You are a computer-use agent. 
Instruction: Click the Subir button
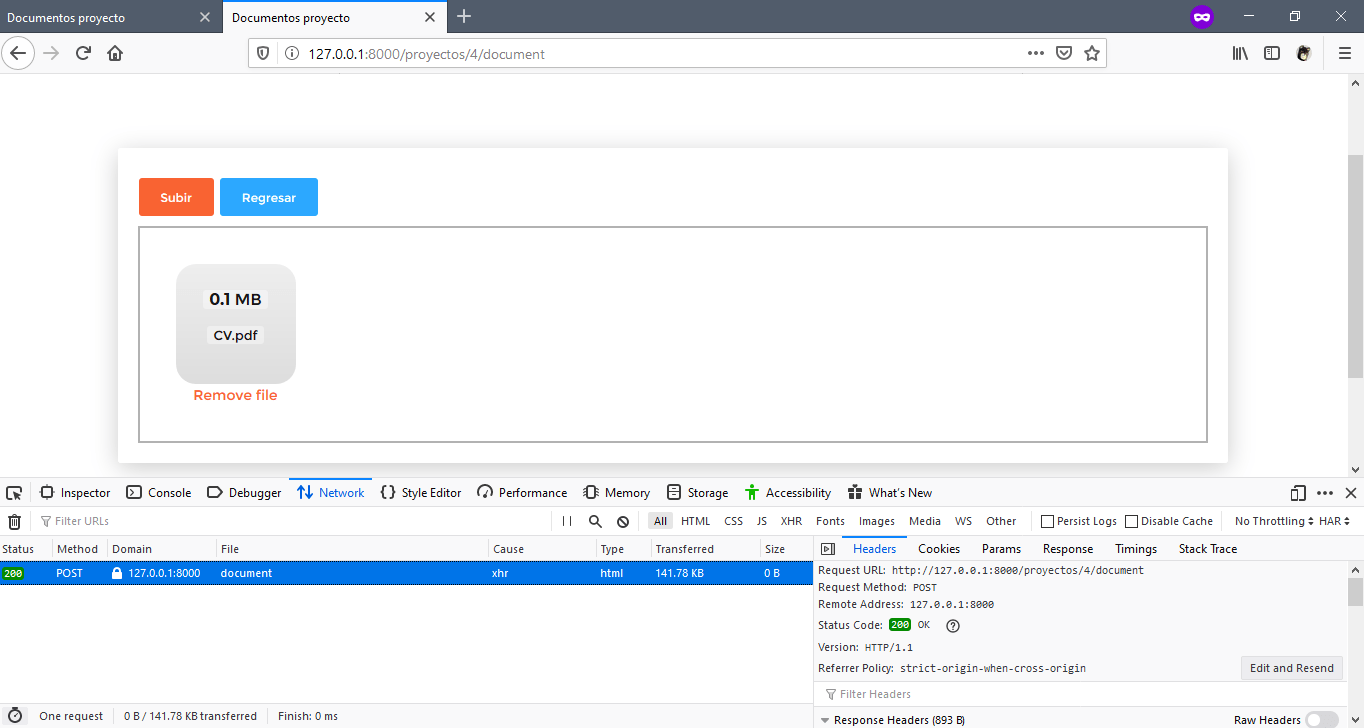pos(176,197)
